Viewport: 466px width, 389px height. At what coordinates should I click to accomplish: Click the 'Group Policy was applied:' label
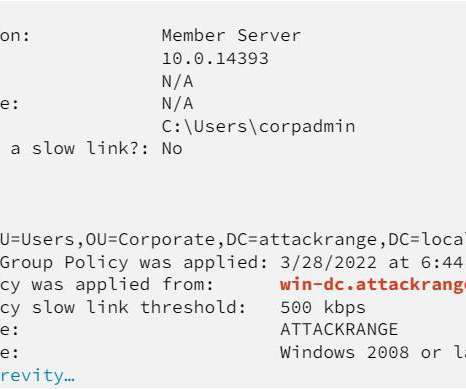click(134, 262)
